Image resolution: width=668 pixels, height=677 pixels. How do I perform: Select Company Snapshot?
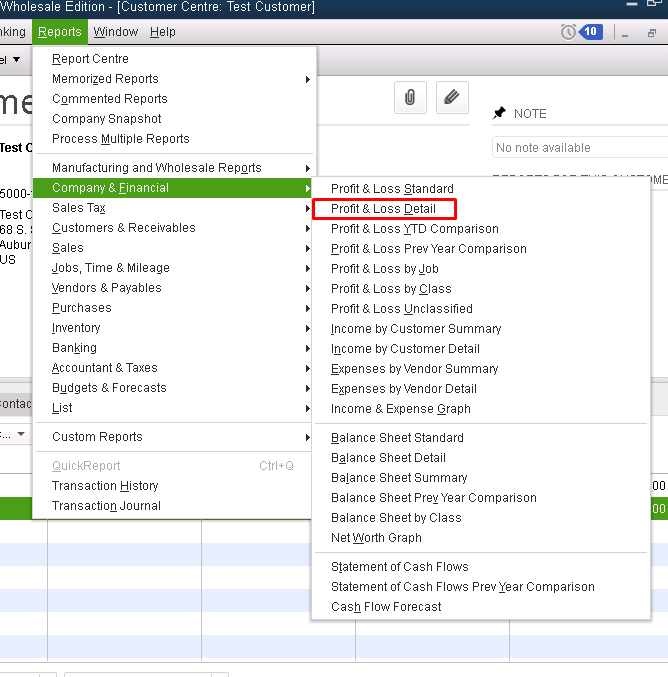[106, 119]
